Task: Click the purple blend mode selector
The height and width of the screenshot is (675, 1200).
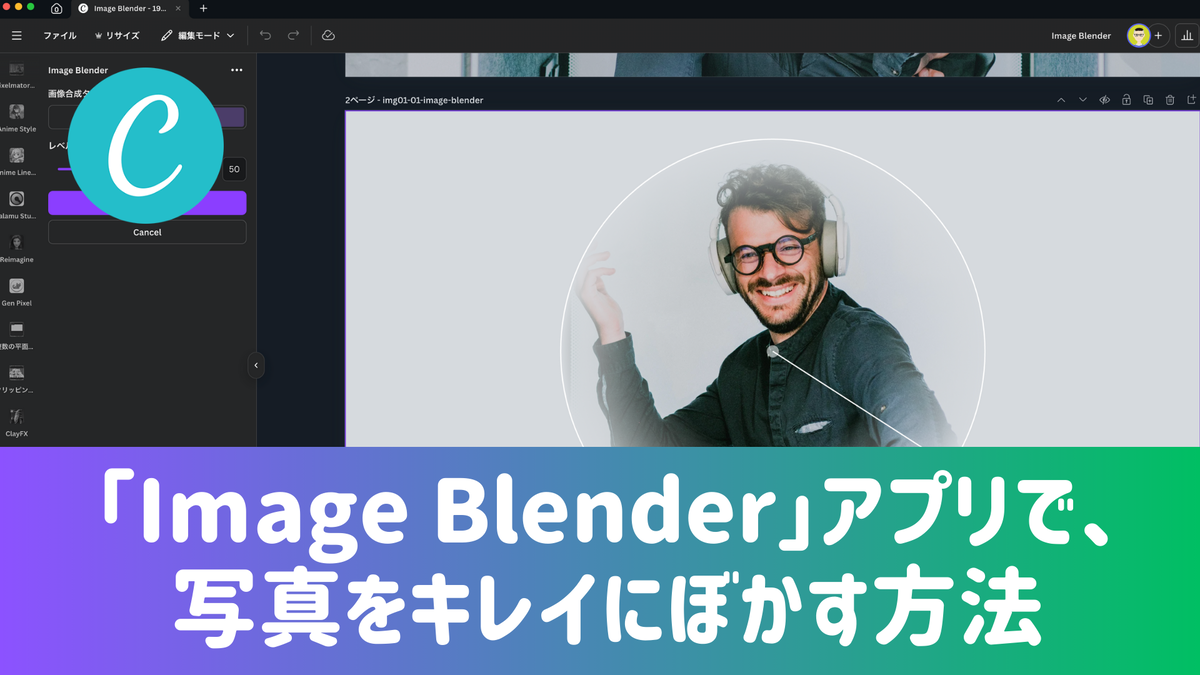Action: [x=229, y=117]
